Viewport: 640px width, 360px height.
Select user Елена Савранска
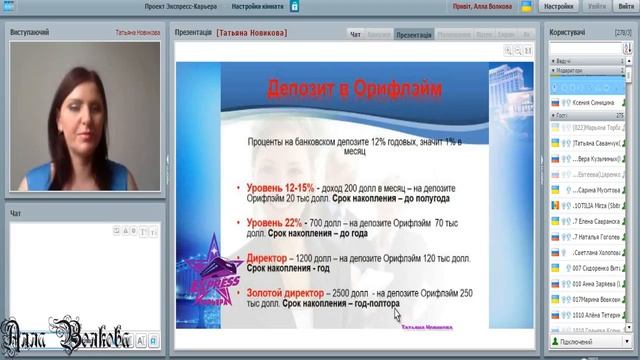596,221
